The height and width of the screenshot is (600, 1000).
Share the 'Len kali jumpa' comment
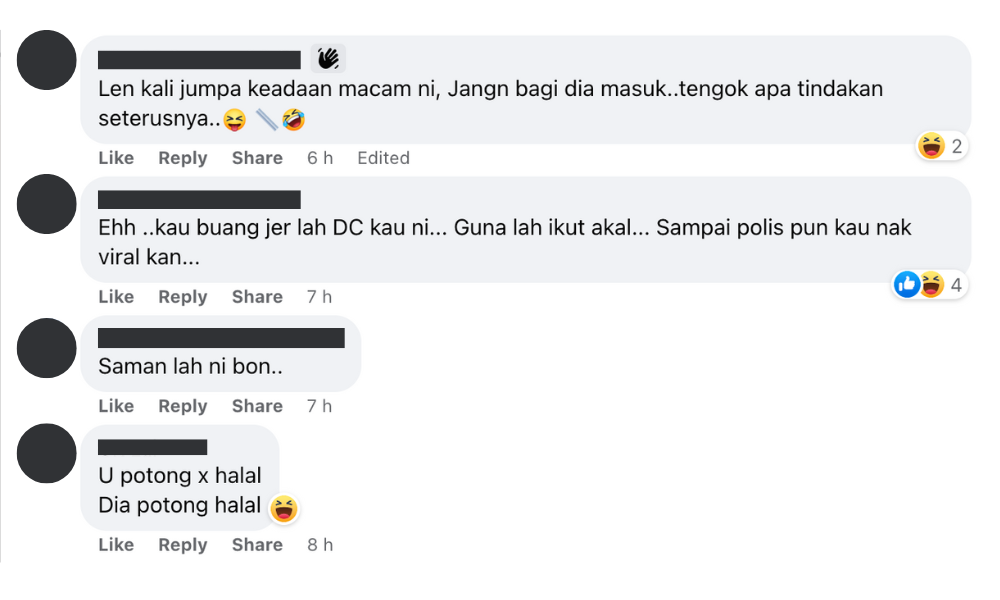(257, 158)
